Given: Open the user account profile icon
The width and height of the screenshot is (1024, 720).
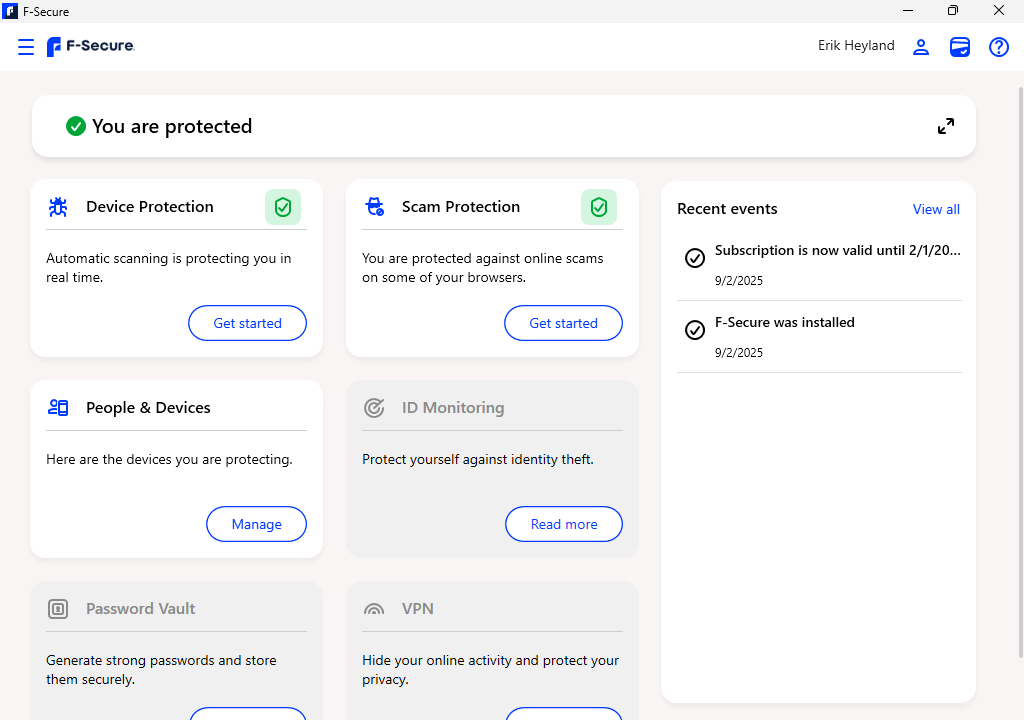Looking at the screenshot, I should coord(921,47).
